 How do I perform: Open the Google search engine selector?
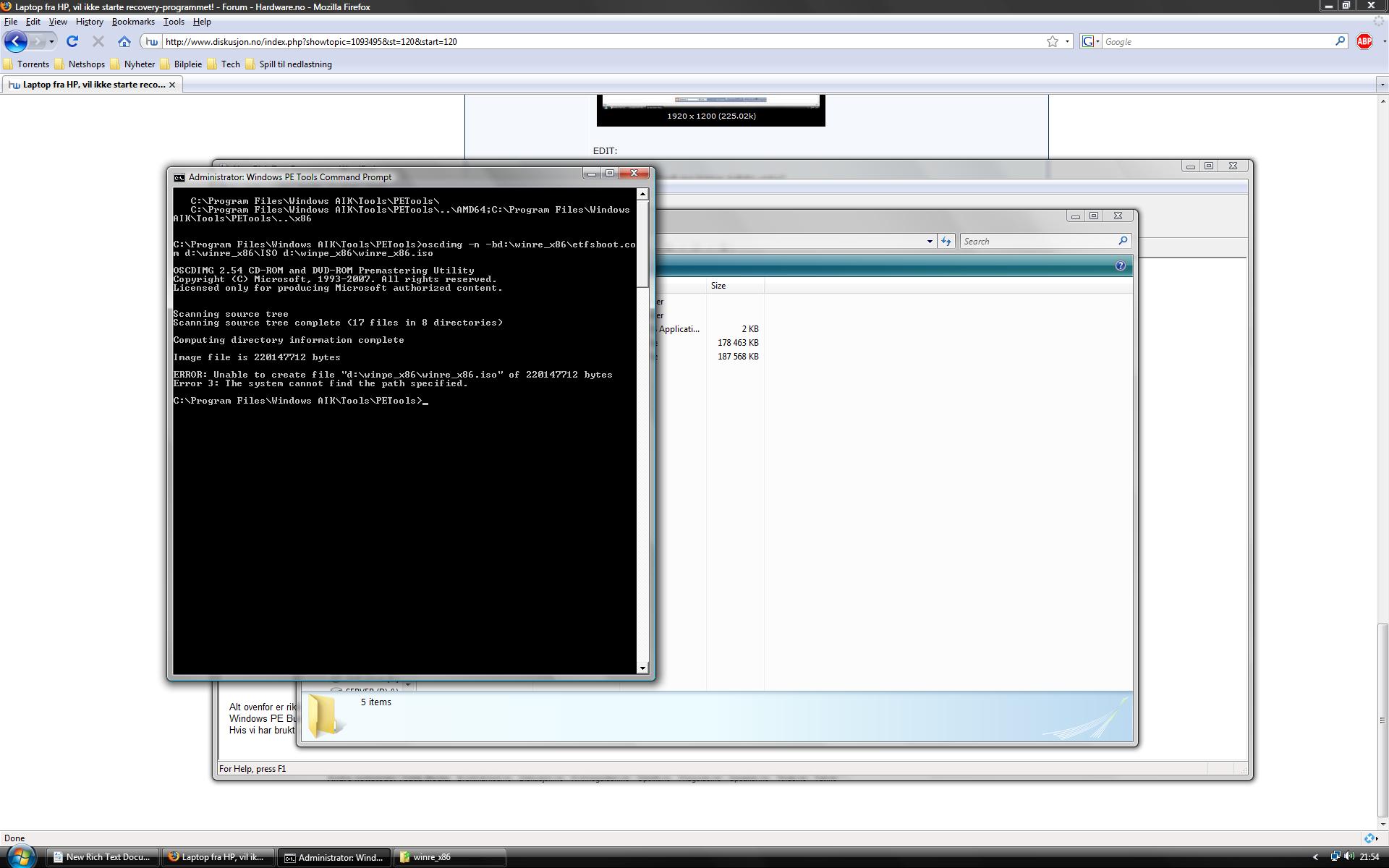tap(1090, 41)
